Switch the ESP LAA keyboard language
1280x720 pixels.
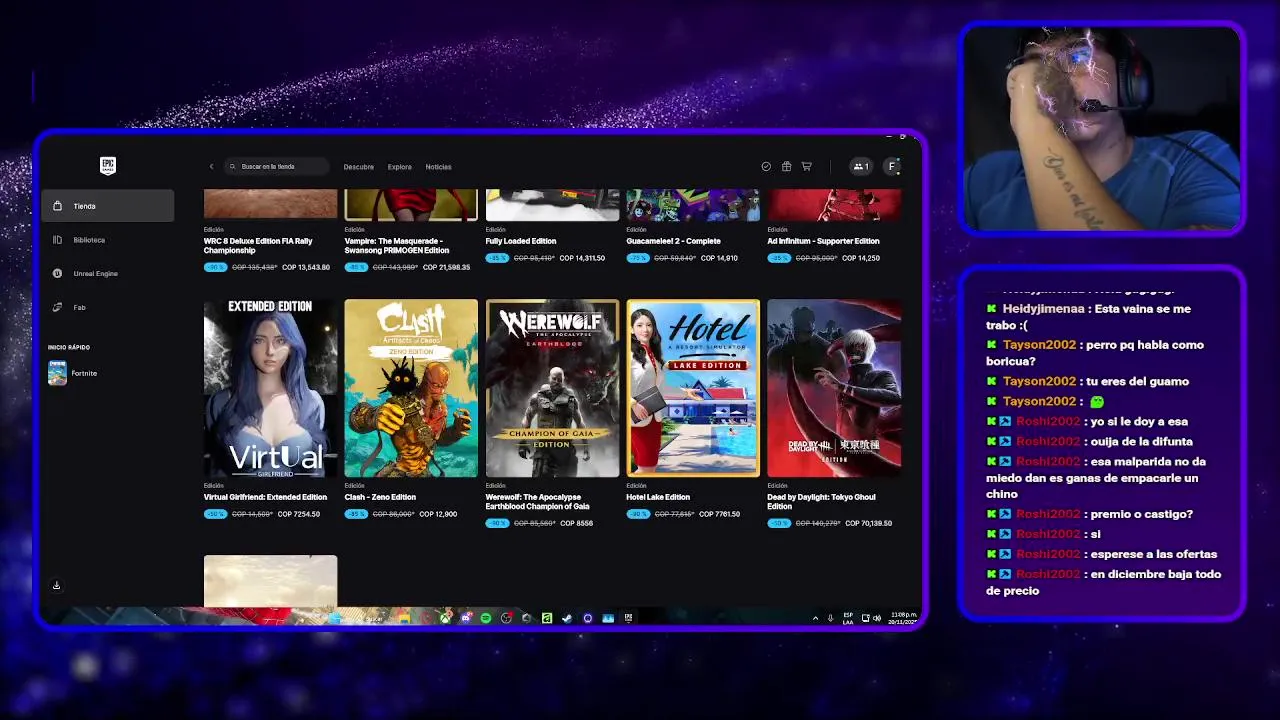(848, 618)
